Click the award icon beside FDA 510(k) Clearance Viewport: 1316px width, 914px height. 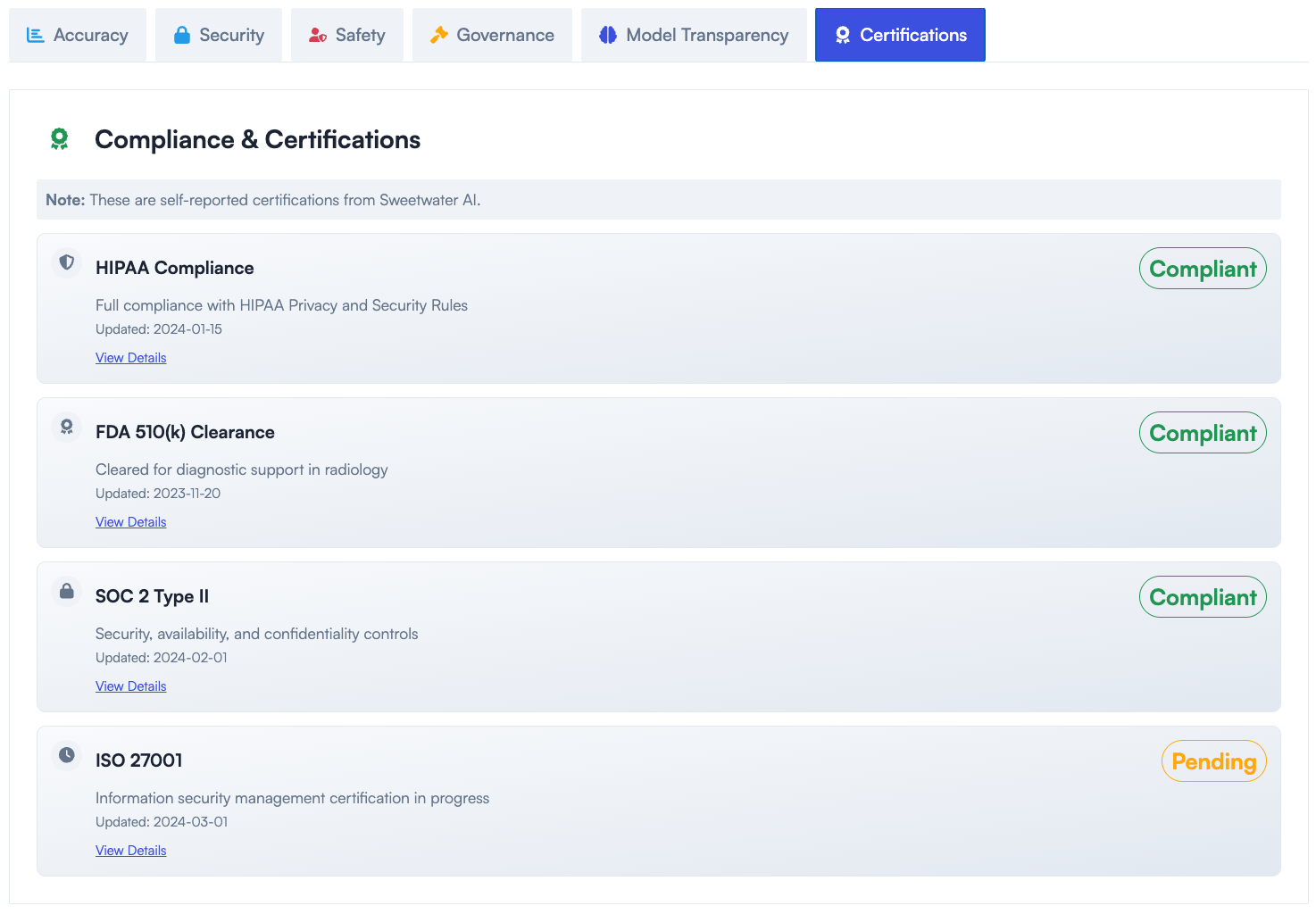66,427
